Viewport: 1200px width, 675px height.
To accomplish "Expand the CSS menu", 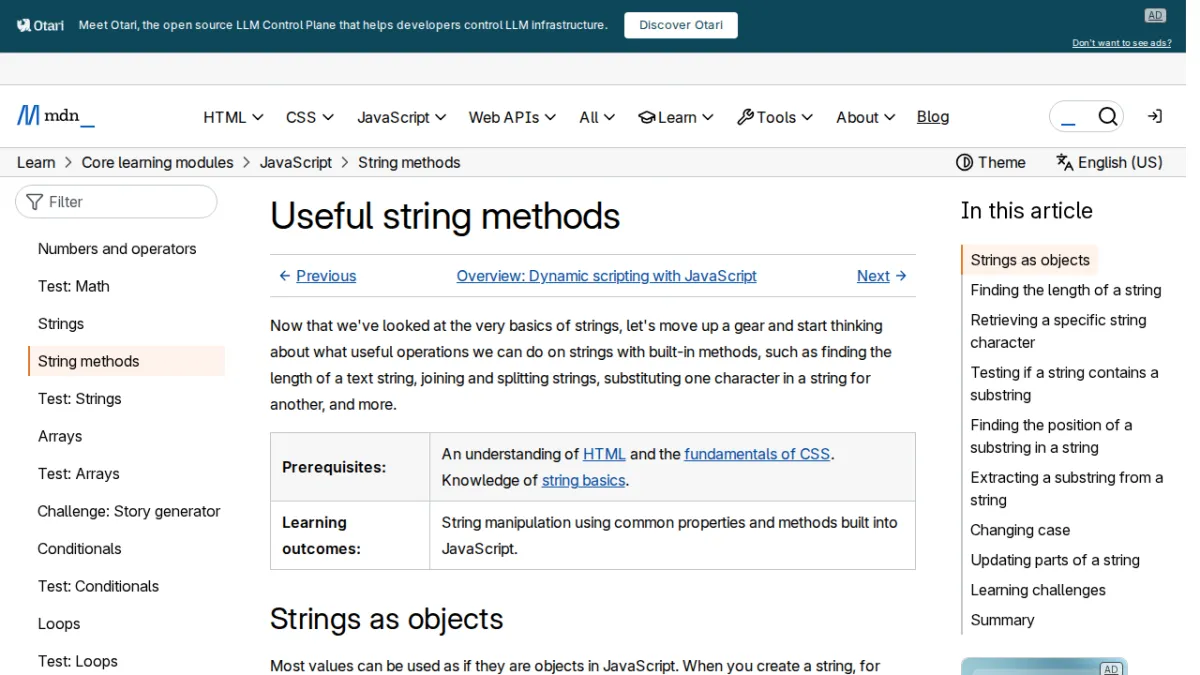I will click(x=310, y=117).
